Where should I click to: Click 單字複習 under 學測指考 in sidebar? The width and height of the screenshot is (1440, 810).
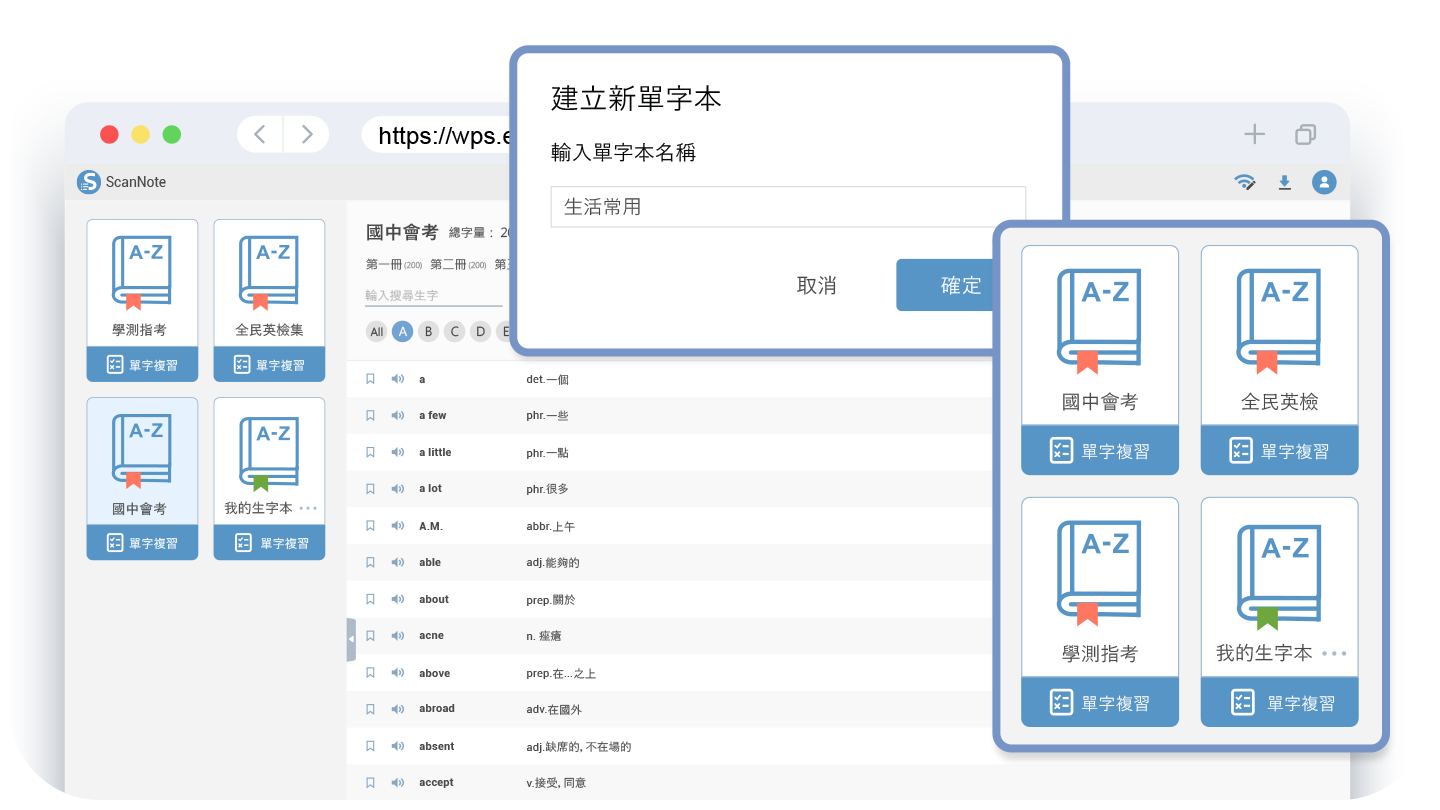142,364
